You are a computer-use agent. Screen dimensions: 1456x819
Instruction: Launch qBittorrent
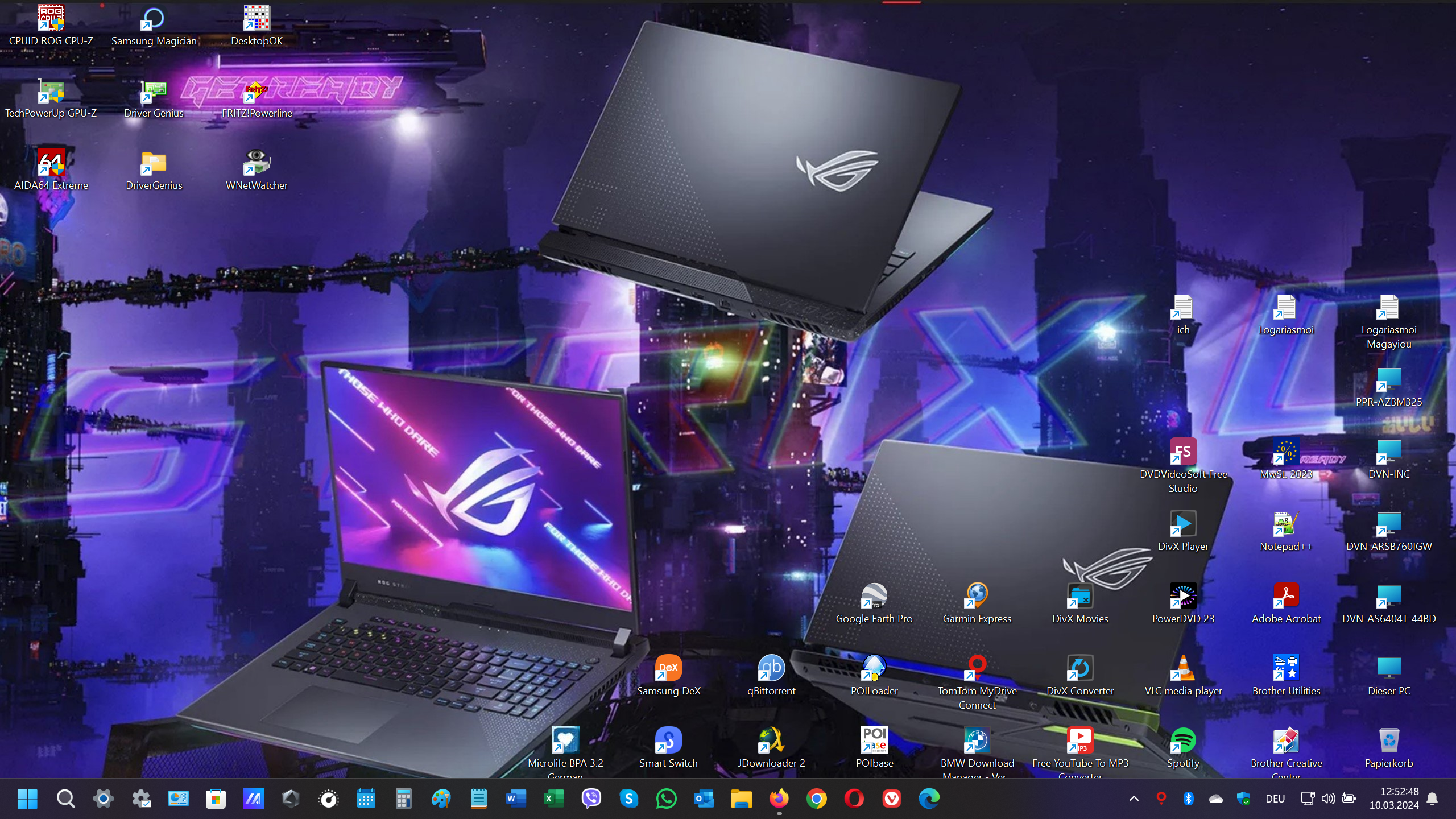click(771, 668)
